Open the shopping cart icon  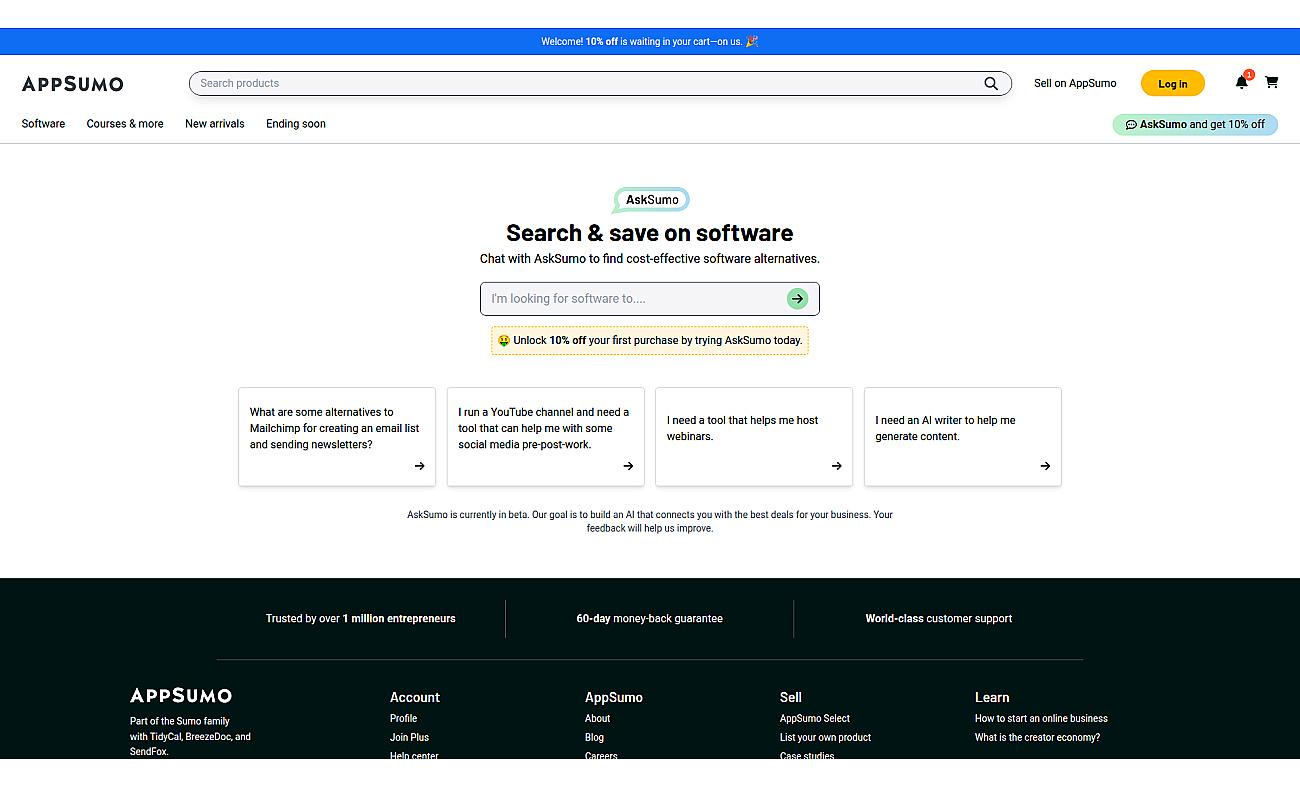pyautogui.click(x=1272, y=82)
